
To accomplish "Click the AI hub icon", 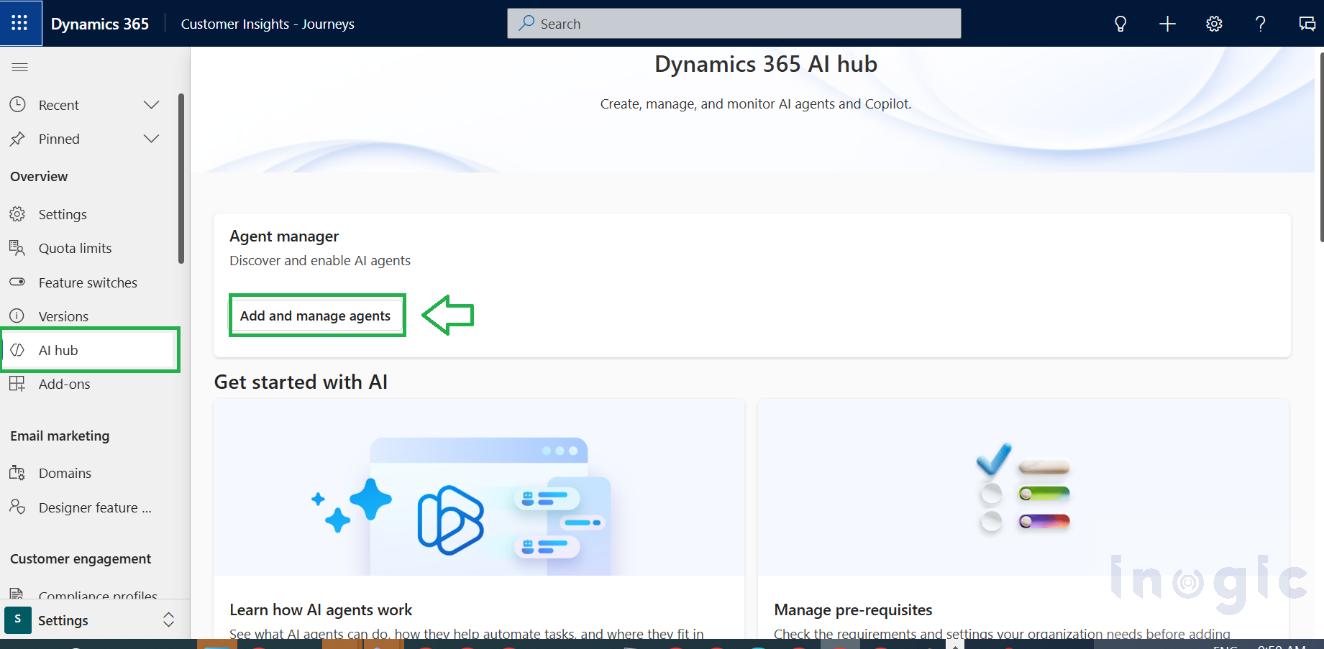I will (17, 350).
